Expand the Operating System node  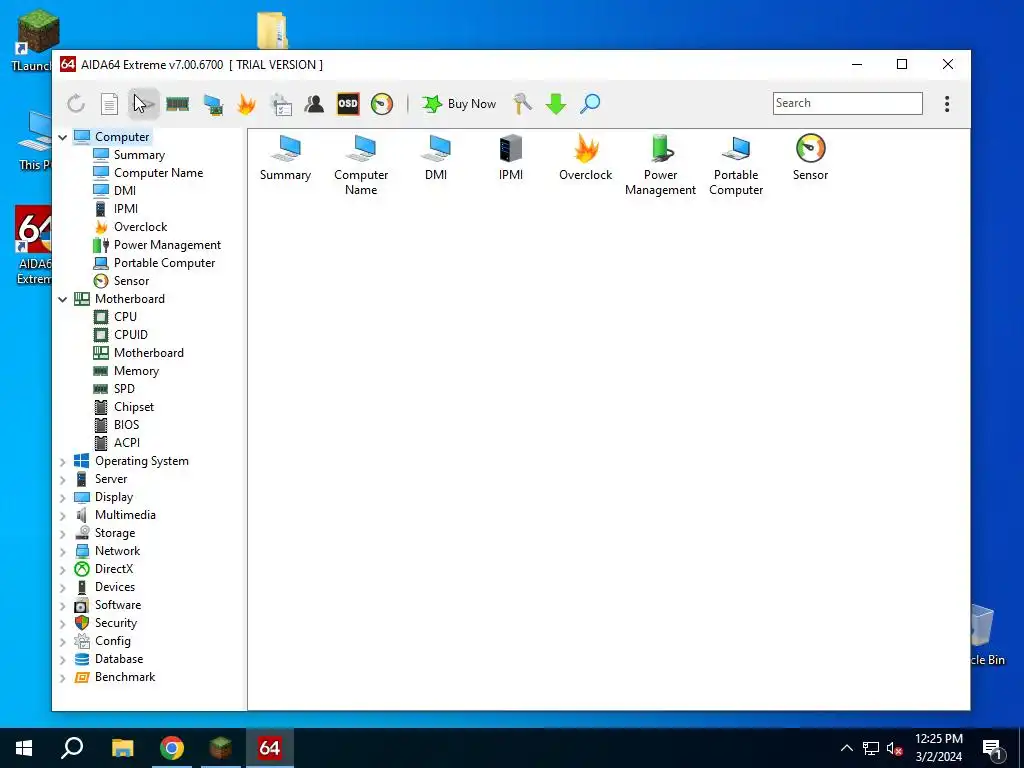tap(63, 462)
